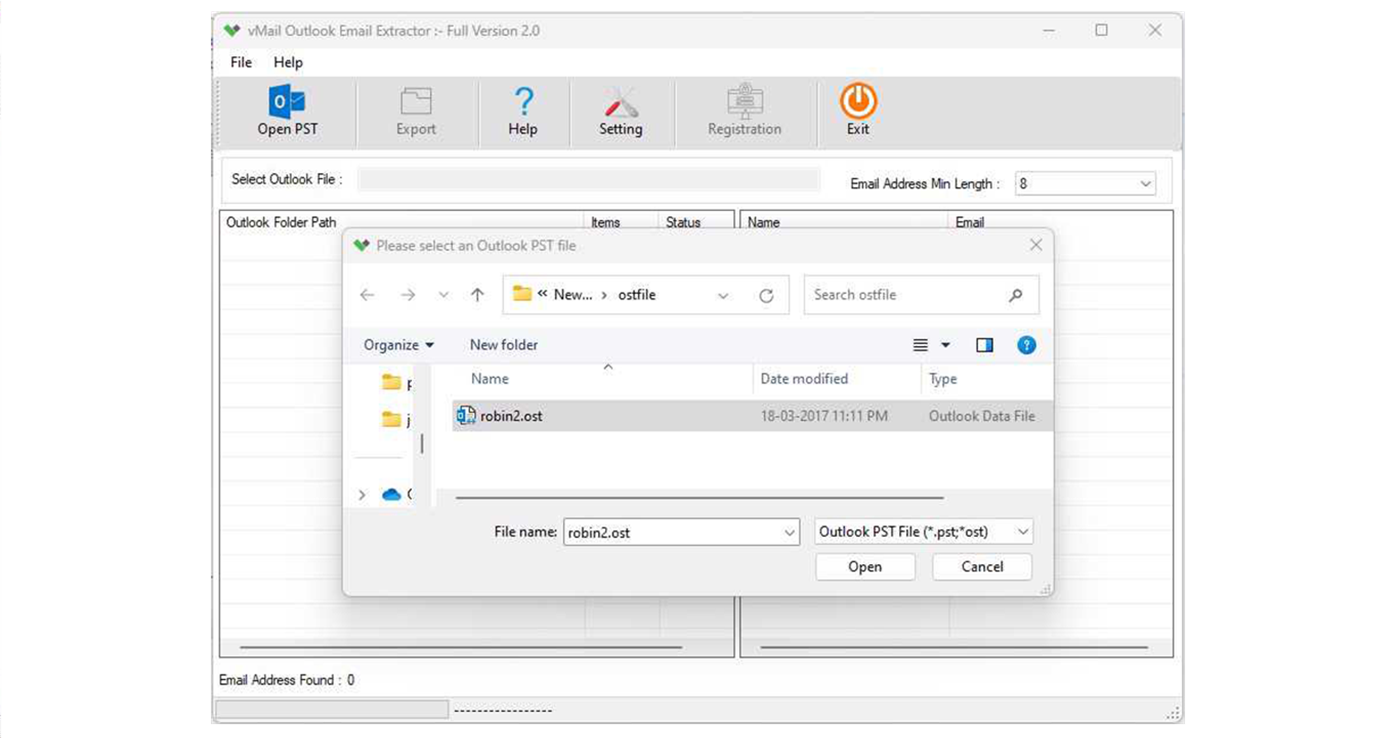This screenshot has width=1399, height=738.
Task: Expand the address bar path dropdown
Action: coord(723,296)
